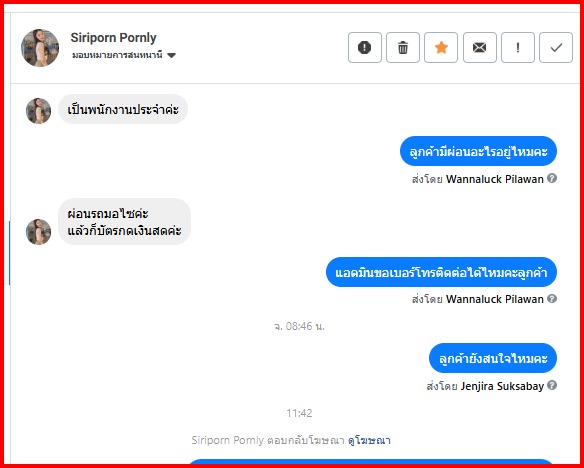Click the spam report stop-sign icon

click(365, 47)
